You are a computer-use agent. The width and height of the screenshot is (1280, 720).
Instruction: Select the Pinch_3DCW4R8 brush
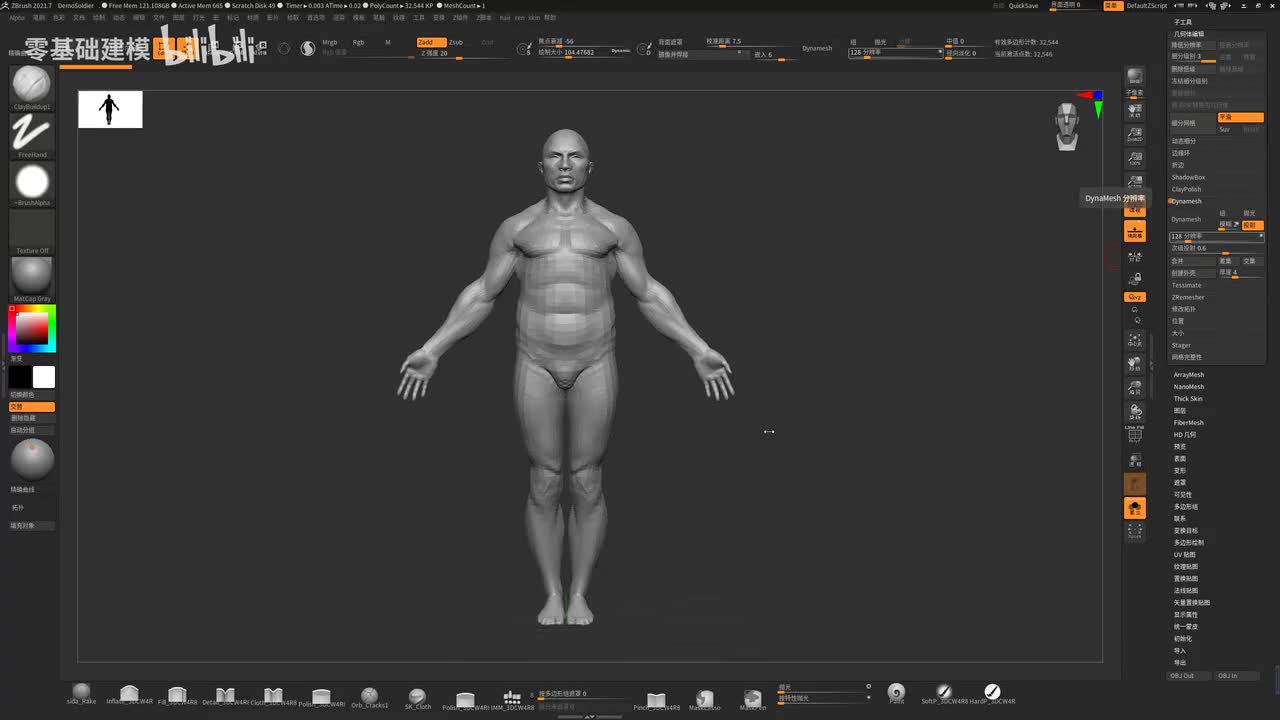point(656,699)
